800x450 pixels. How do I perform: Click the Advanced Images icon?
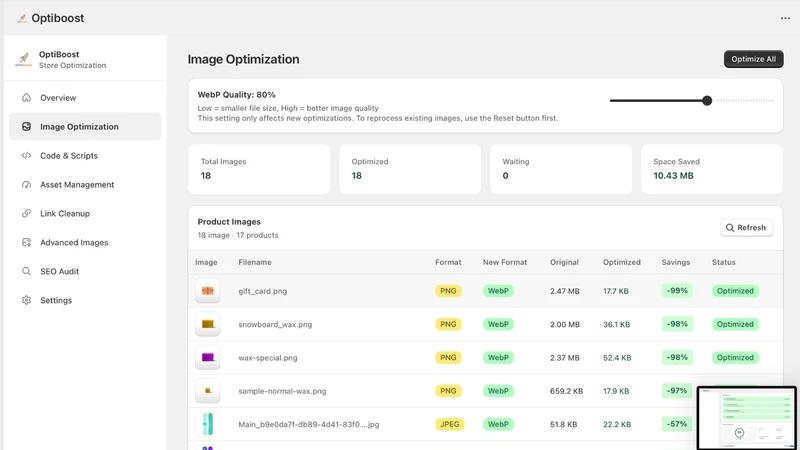(x=27, y=242)
